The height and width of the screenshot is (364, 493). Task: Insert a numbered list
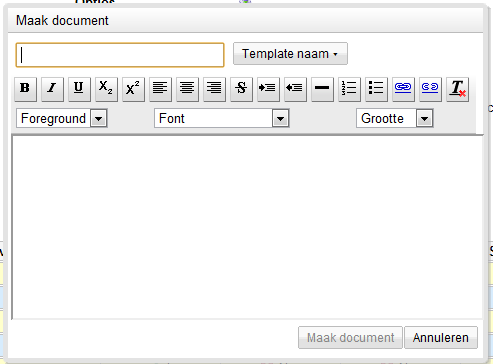tap(349, 89)
